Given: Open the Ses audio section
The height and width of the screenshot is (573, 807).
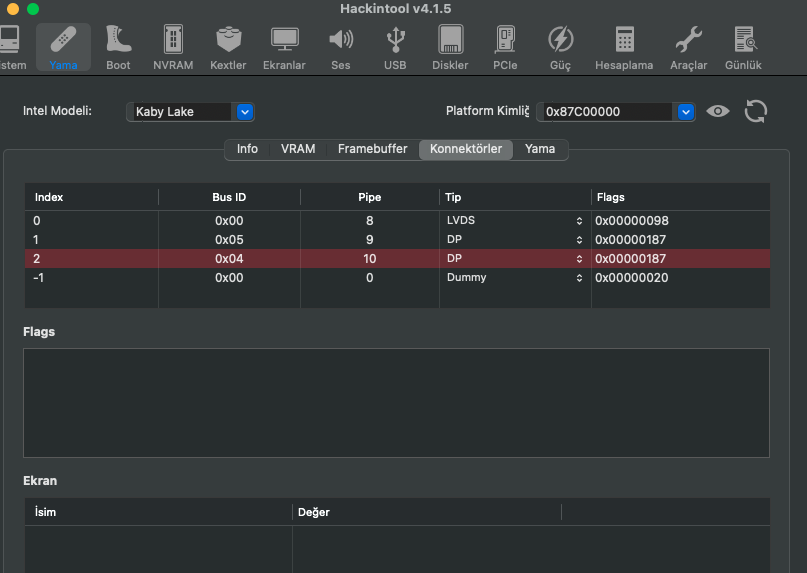Looking at the screenshot, I should (341, 48).
